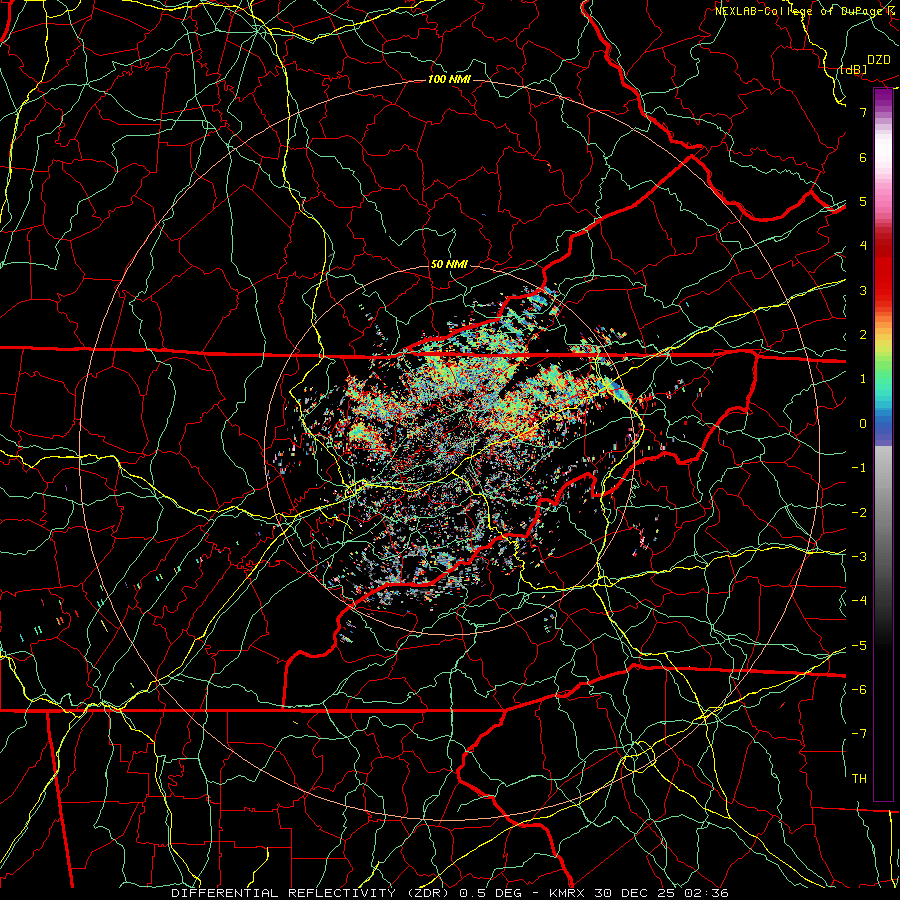The width and height of the screenshot is (900, 900).
Task: Click the "3" value on the scale
Action: (x=863, y=290)
